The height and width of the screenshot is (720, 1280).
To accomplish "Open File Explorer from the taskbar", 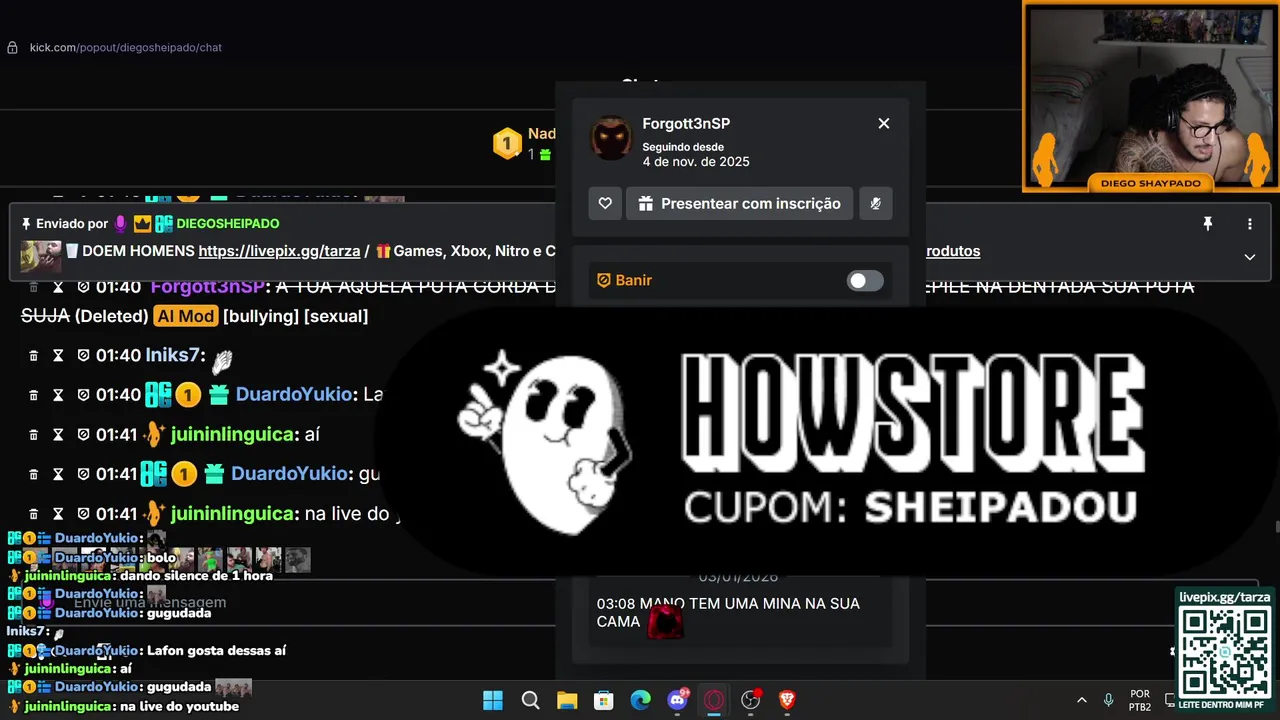I will [567, 700].
